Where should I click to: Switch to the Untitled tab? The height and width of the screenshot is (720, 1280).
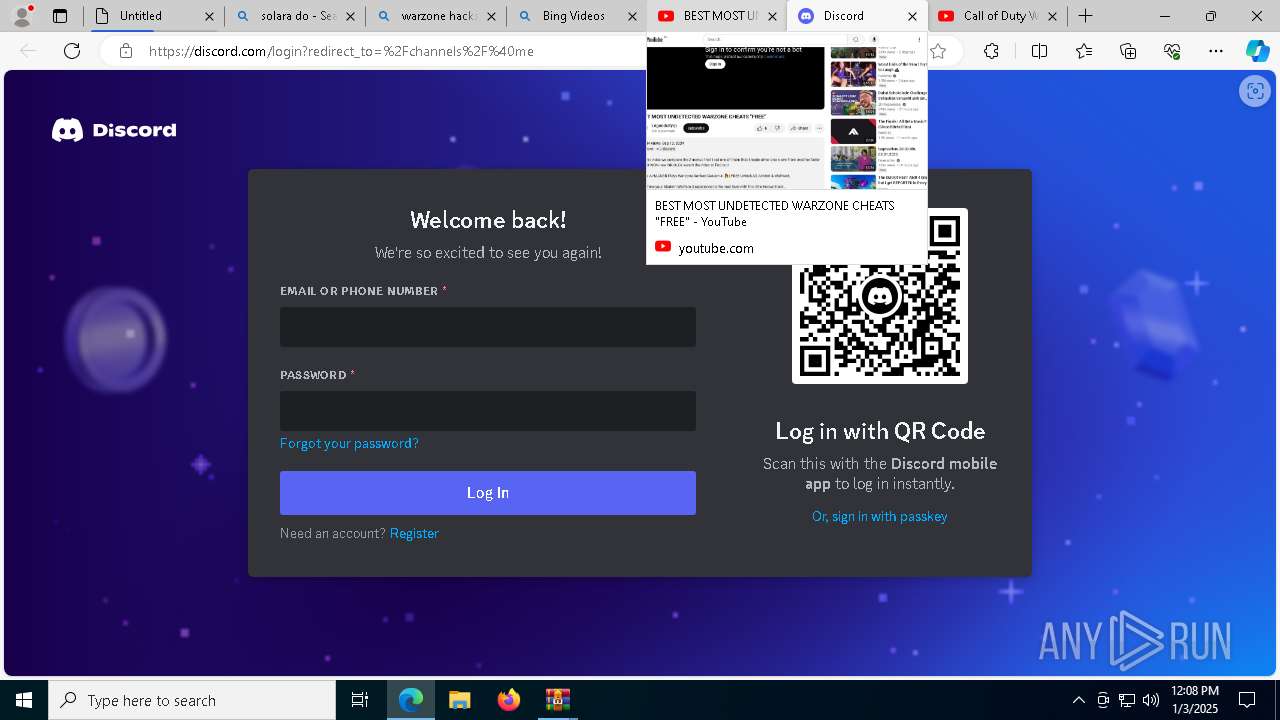154,16
